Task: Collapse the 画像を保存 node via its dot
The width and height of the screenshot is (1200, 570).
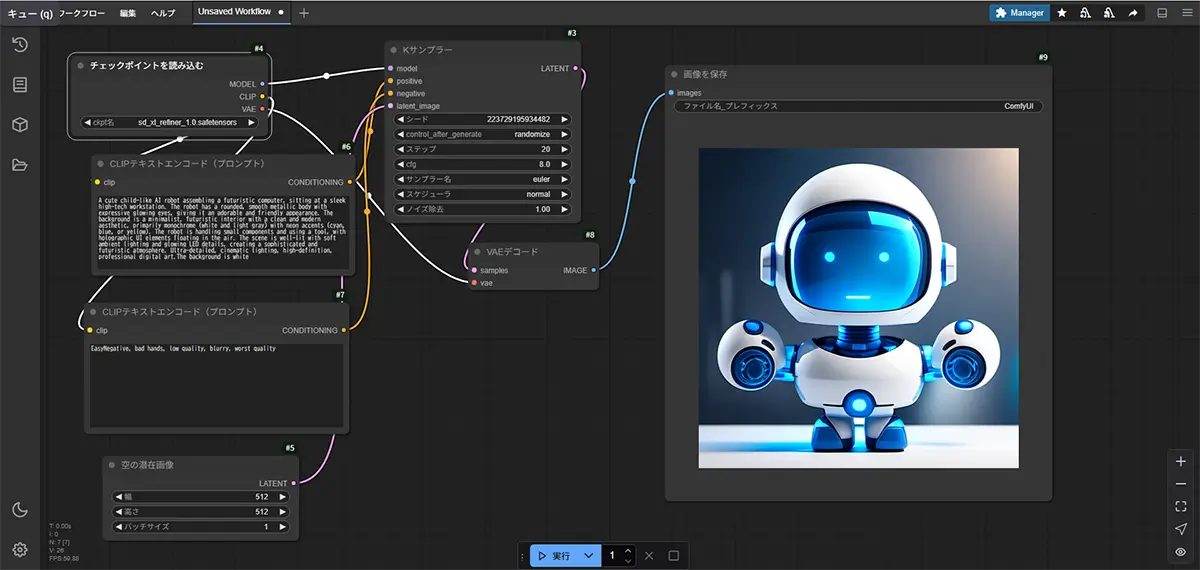Action: coord(675,74)
